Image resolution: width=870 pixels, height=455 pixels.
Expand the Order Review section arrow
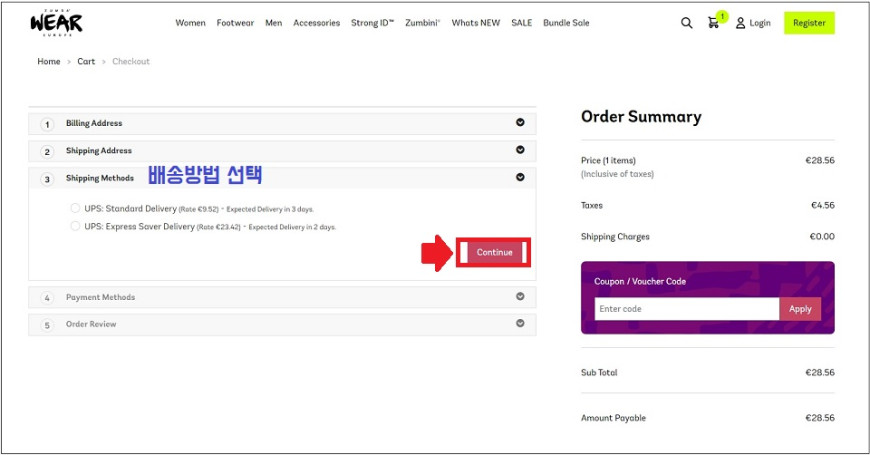coord(520,323)
